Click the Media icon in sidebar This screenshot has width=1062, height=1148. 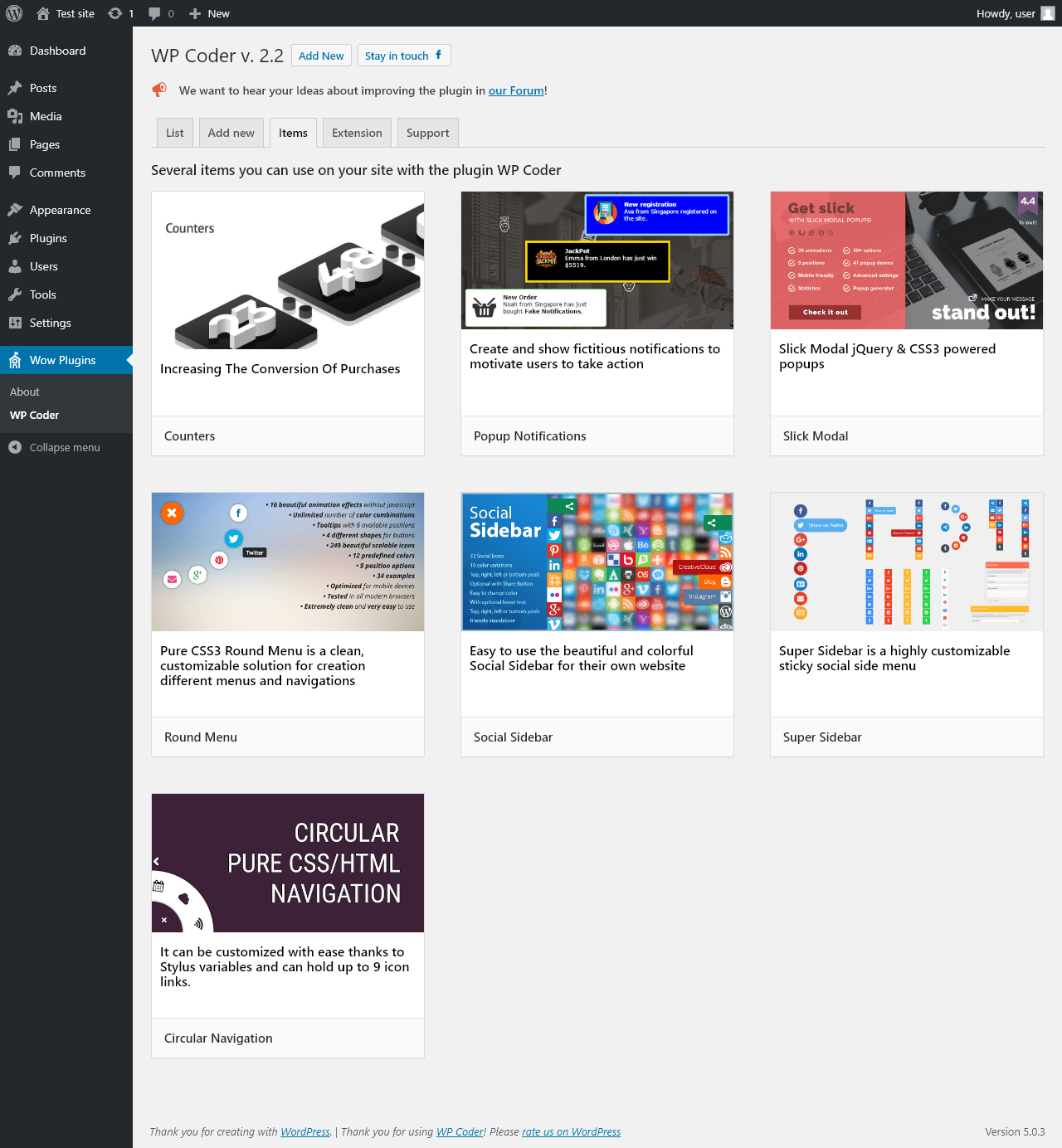click(x=15, y=116)
